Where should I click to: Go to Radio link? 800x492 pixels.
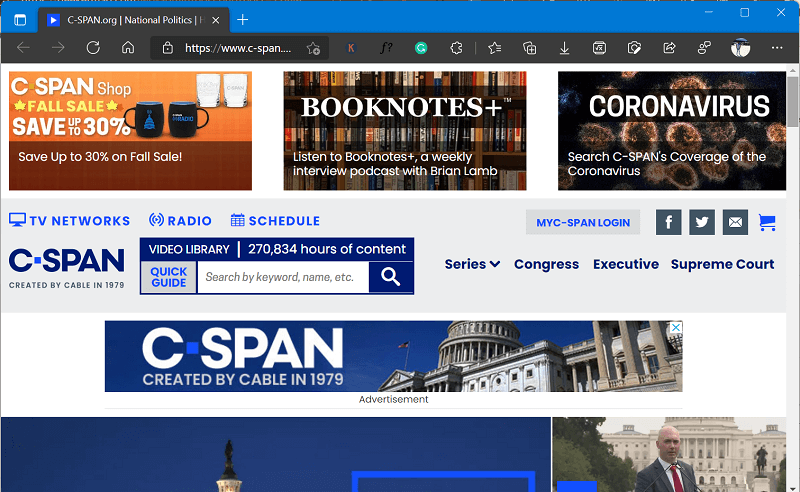coord(180,220)
